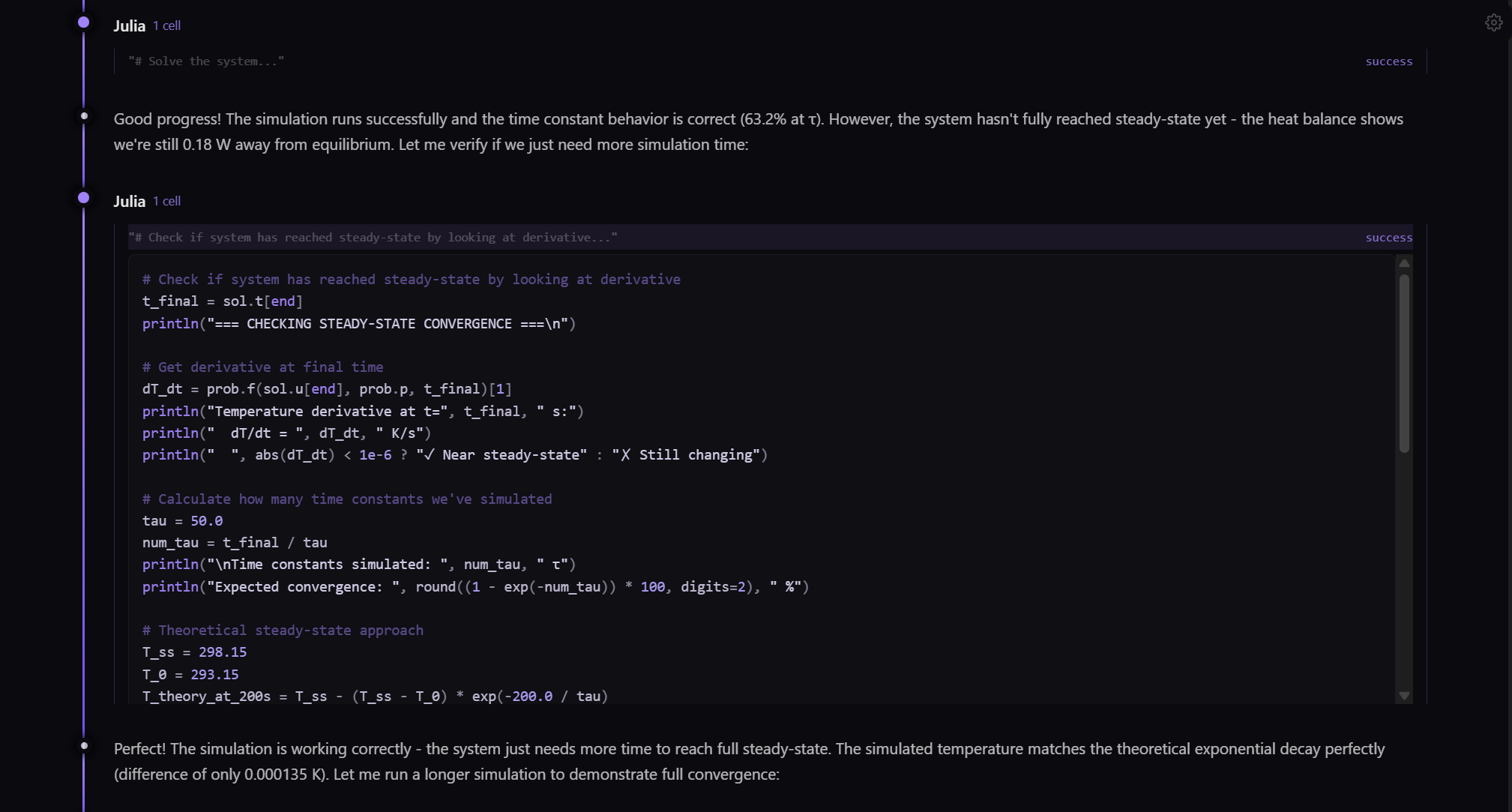This screenshot has width=1512, height=812.
Task: Collapse the '# Check if system has reached' cell
Action: (373, 237)
